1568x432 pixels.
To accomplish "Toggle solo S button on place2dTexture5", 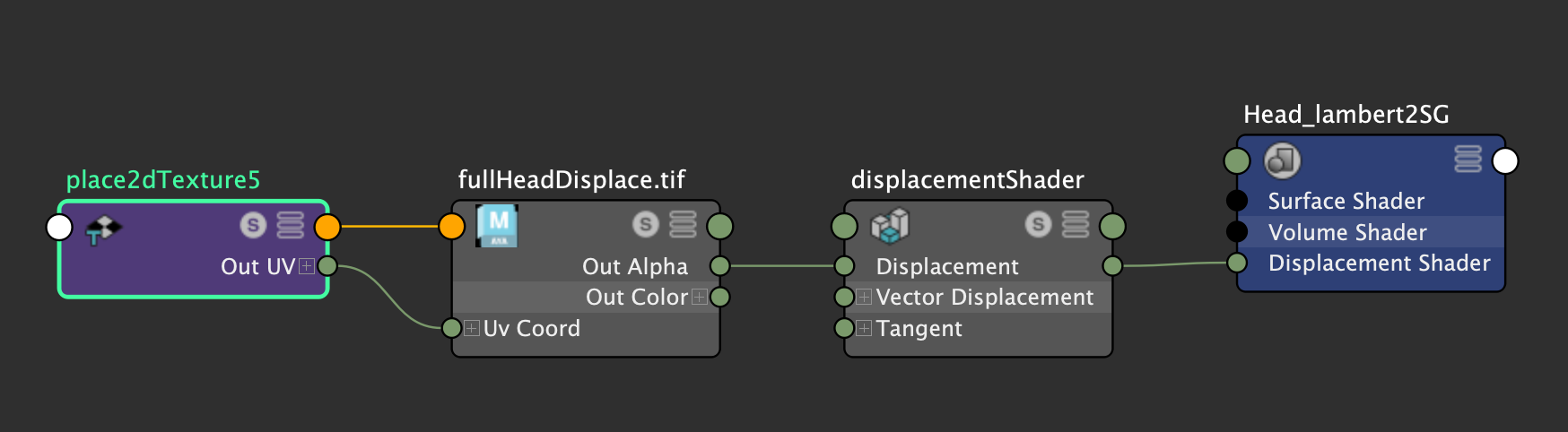I will click(x=253, y=225).
